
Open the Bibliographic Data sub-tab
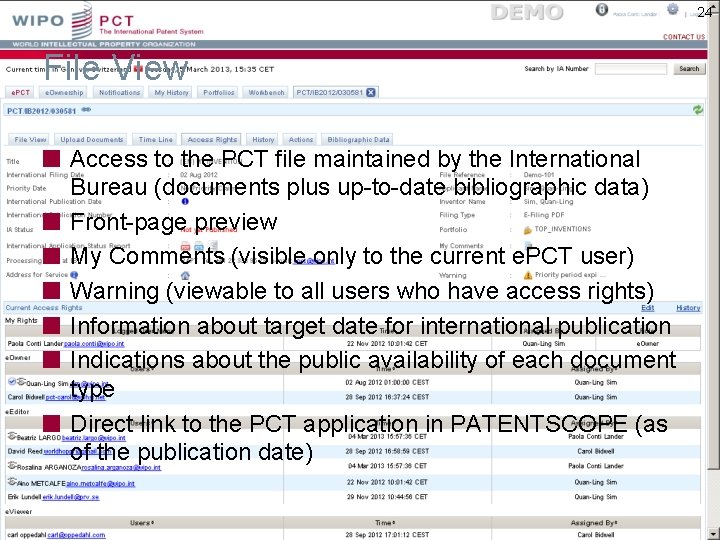358,140
